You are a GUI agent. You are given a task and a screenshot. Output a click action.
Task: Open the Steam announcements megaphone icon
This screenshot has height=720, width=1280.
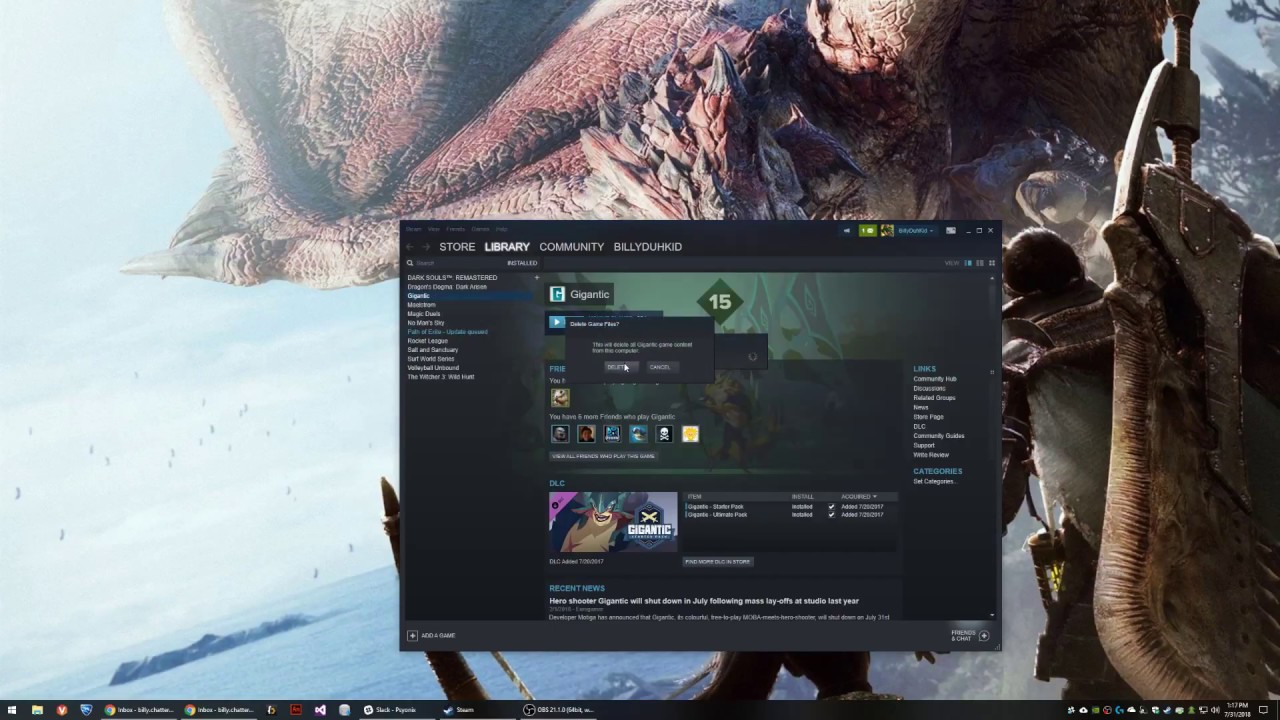tap(846, 231)
